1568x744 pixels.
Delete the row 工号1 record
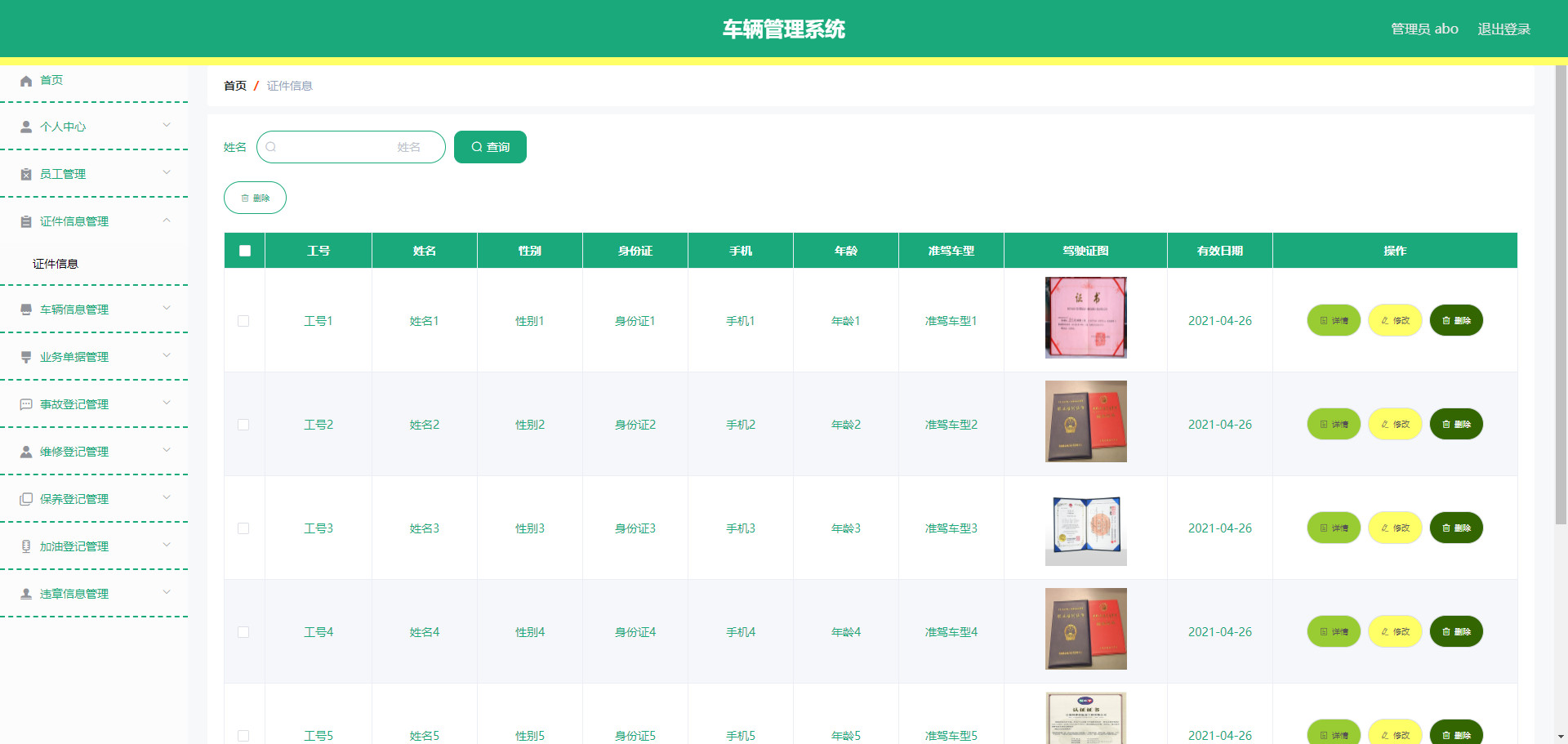(x=1456, y=320)
